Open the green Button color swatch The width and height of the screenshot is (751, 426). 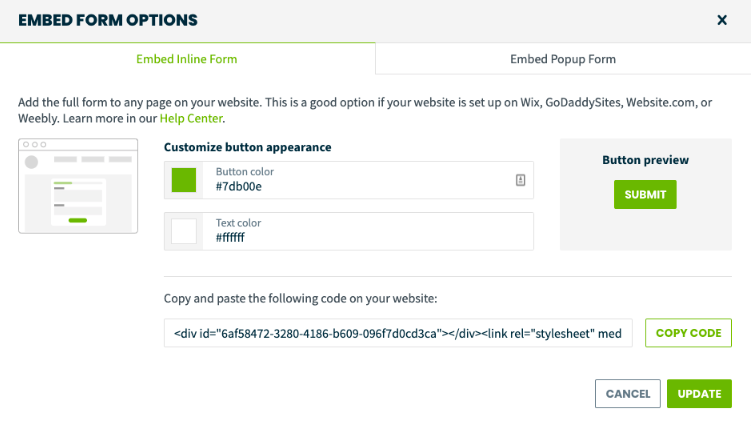point(184,180)
